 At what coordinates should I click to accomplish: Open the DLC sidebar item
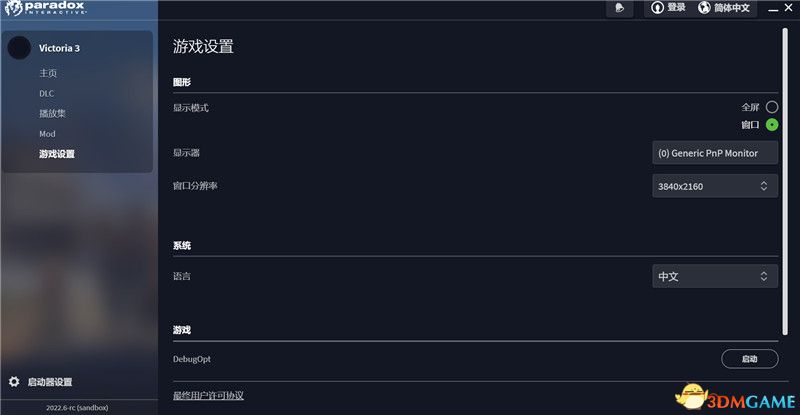click(46, 93)
